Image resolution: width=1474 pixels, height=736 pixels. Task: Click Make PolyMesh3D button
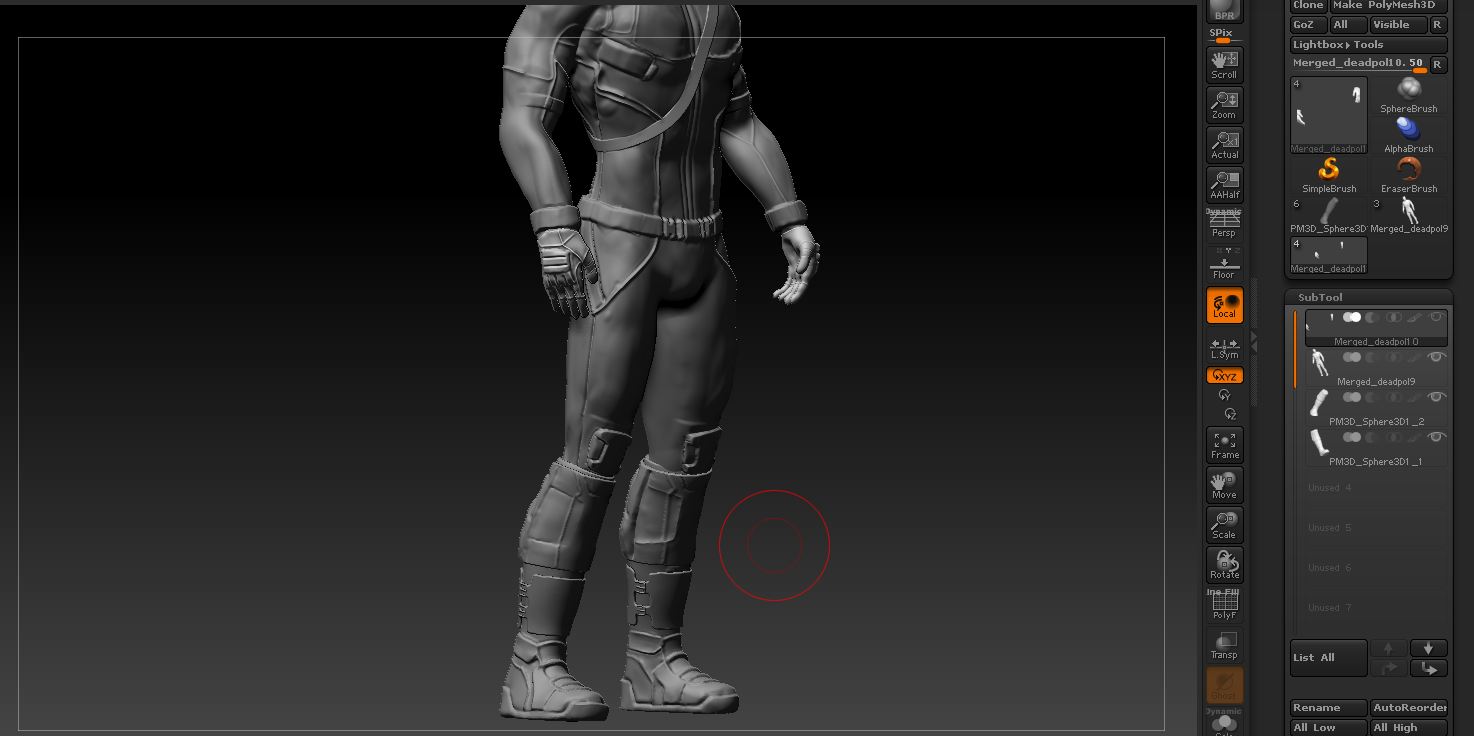point(1387,6)
